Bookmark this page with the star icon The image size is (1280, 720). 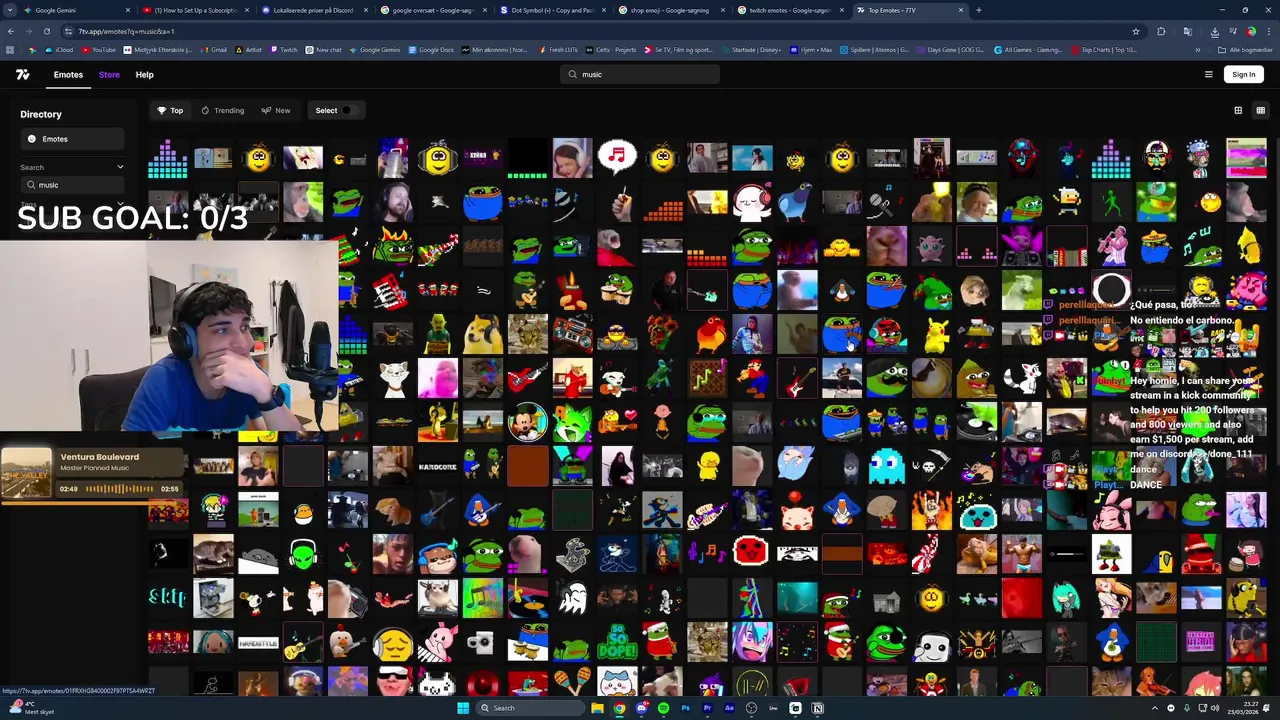(1135, 31)
